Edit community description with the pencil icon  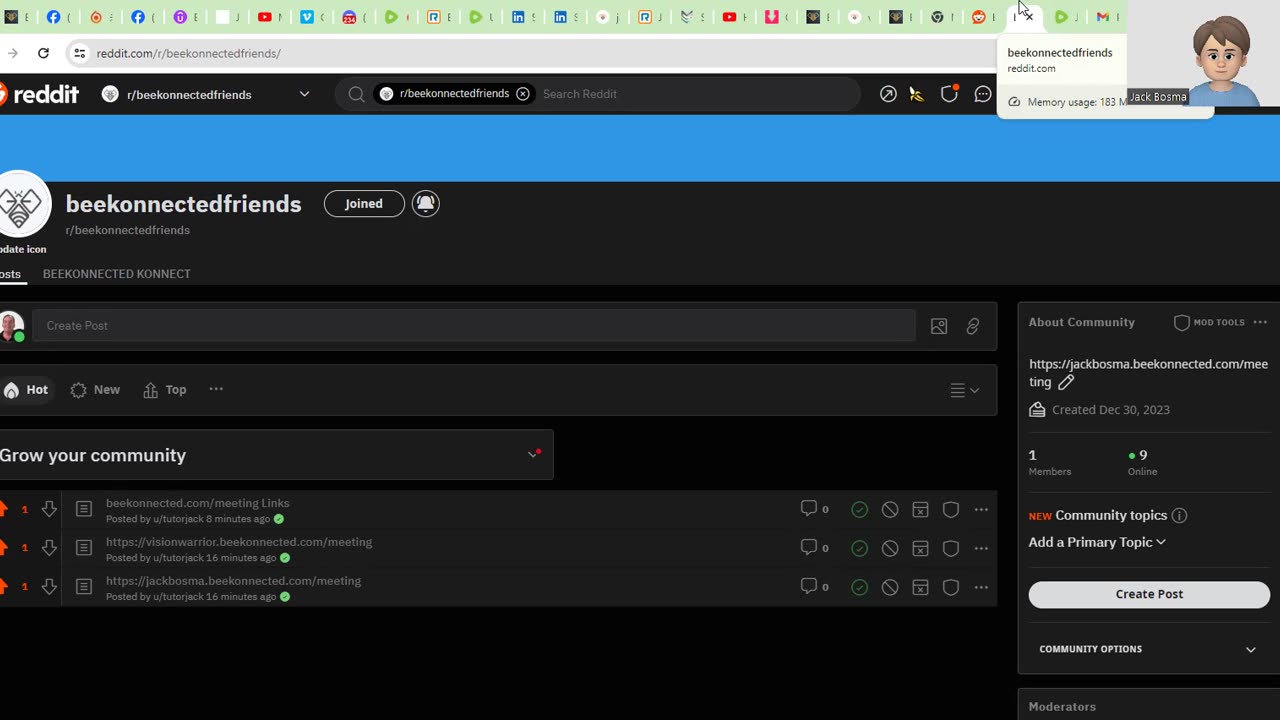click(x=1066, y=382)
